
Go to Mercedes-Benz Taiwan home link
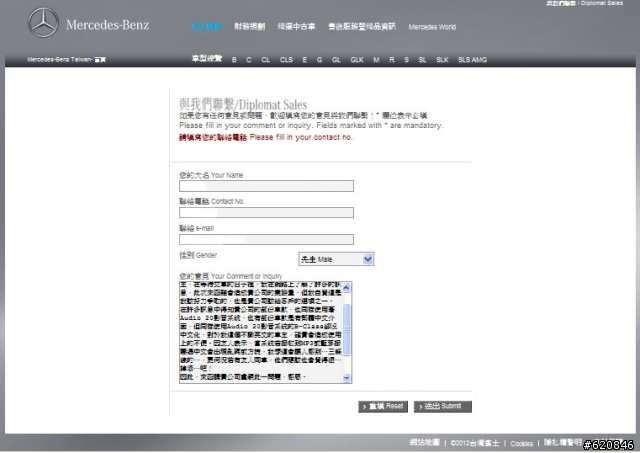pos(67,60)
